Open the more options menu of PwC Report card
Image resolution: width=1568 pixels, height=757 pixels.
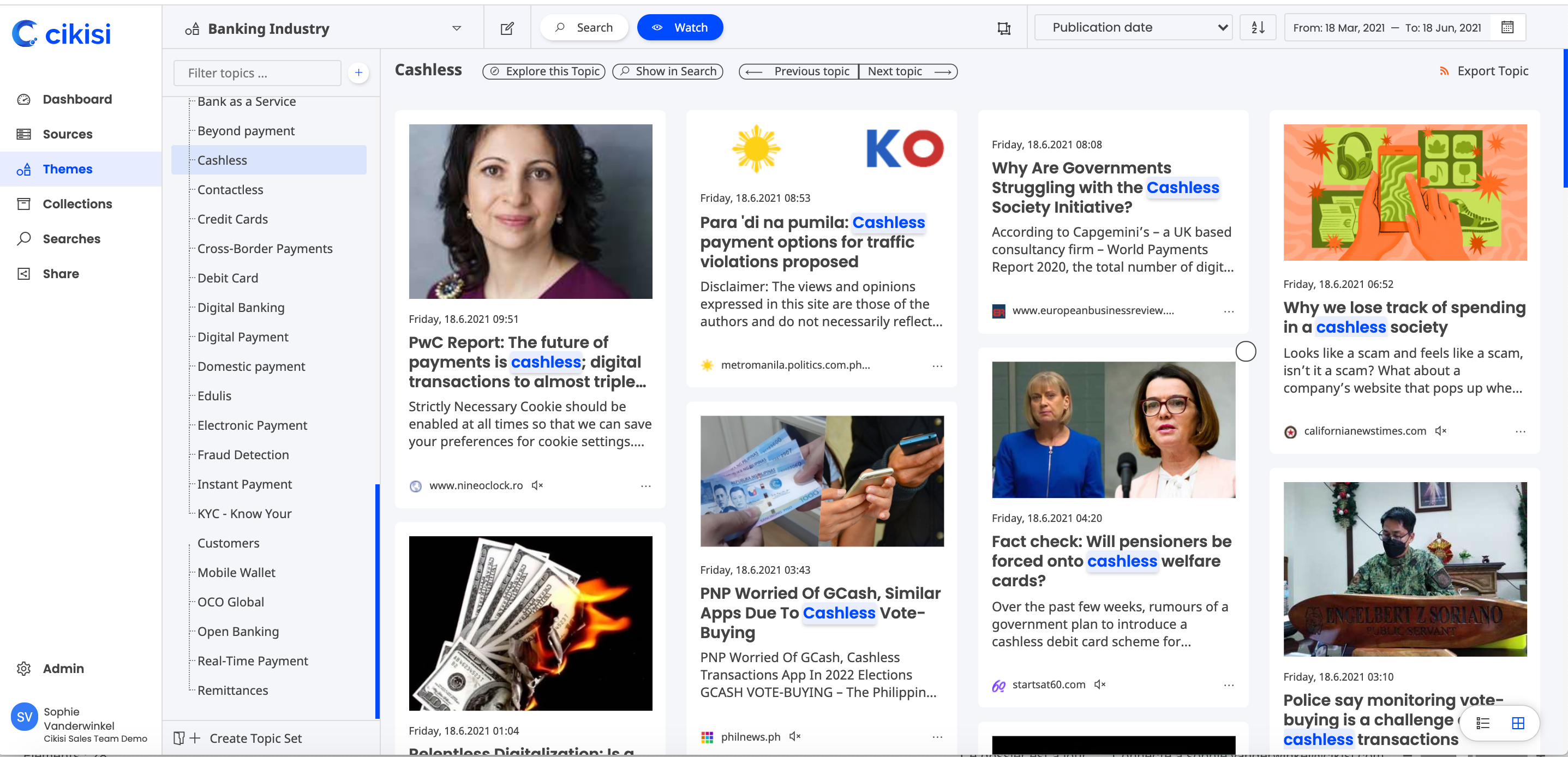pos(645,485)
